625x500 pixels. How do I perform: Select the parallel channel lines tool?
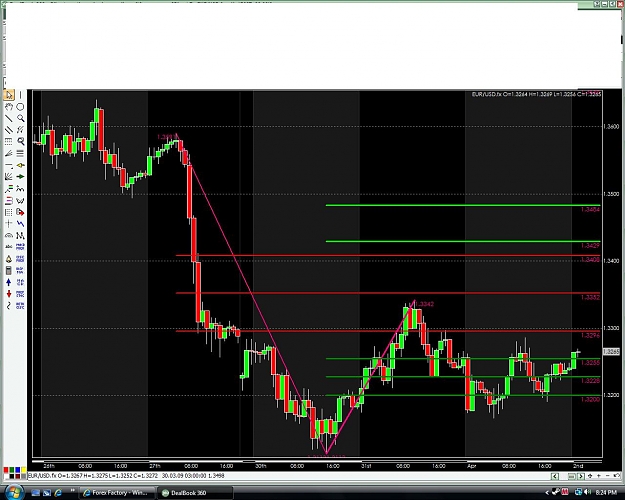click(x=9, y=130)
